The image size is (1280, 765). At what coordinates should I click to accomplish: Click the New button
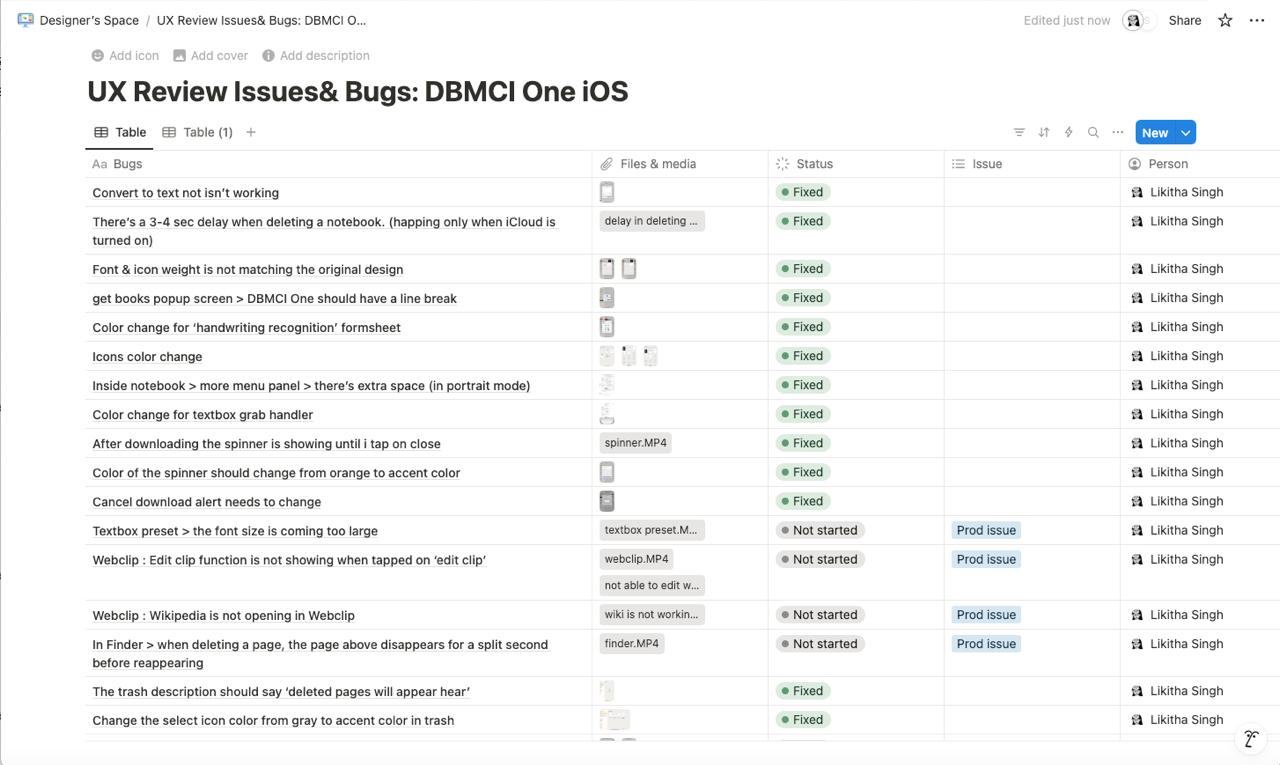click(1155, 132)
